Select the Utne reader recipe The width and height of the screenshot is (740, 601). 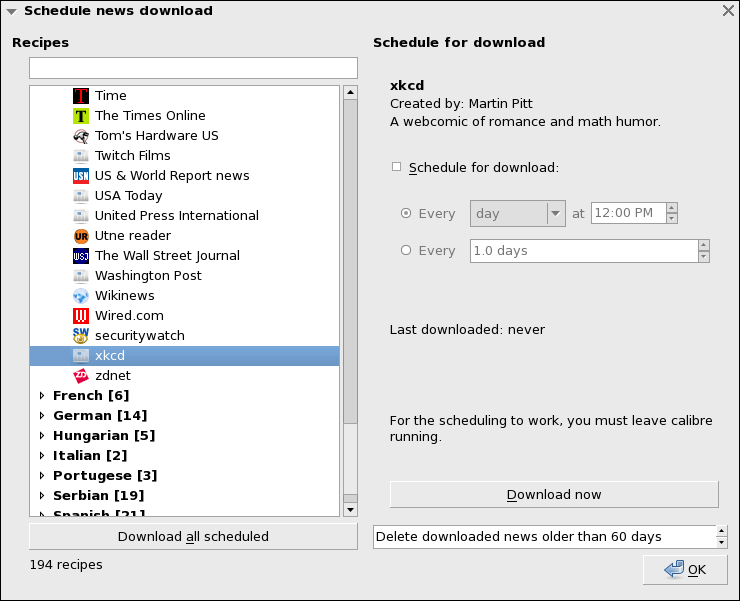(133, 236)
